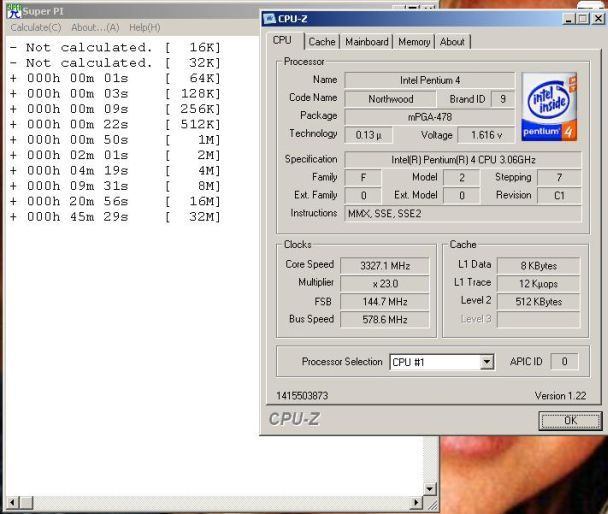
Task: Switch to the About tab in CPU-Z
Action: point(452,41)
